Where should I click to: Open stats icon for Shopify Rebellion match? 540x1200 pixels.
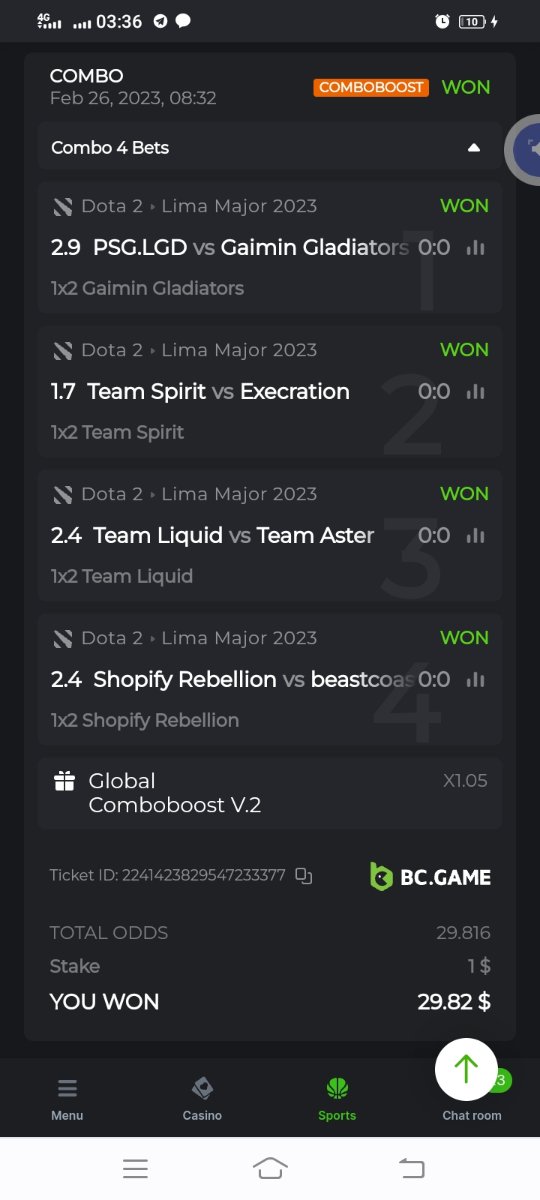[475, 680]
